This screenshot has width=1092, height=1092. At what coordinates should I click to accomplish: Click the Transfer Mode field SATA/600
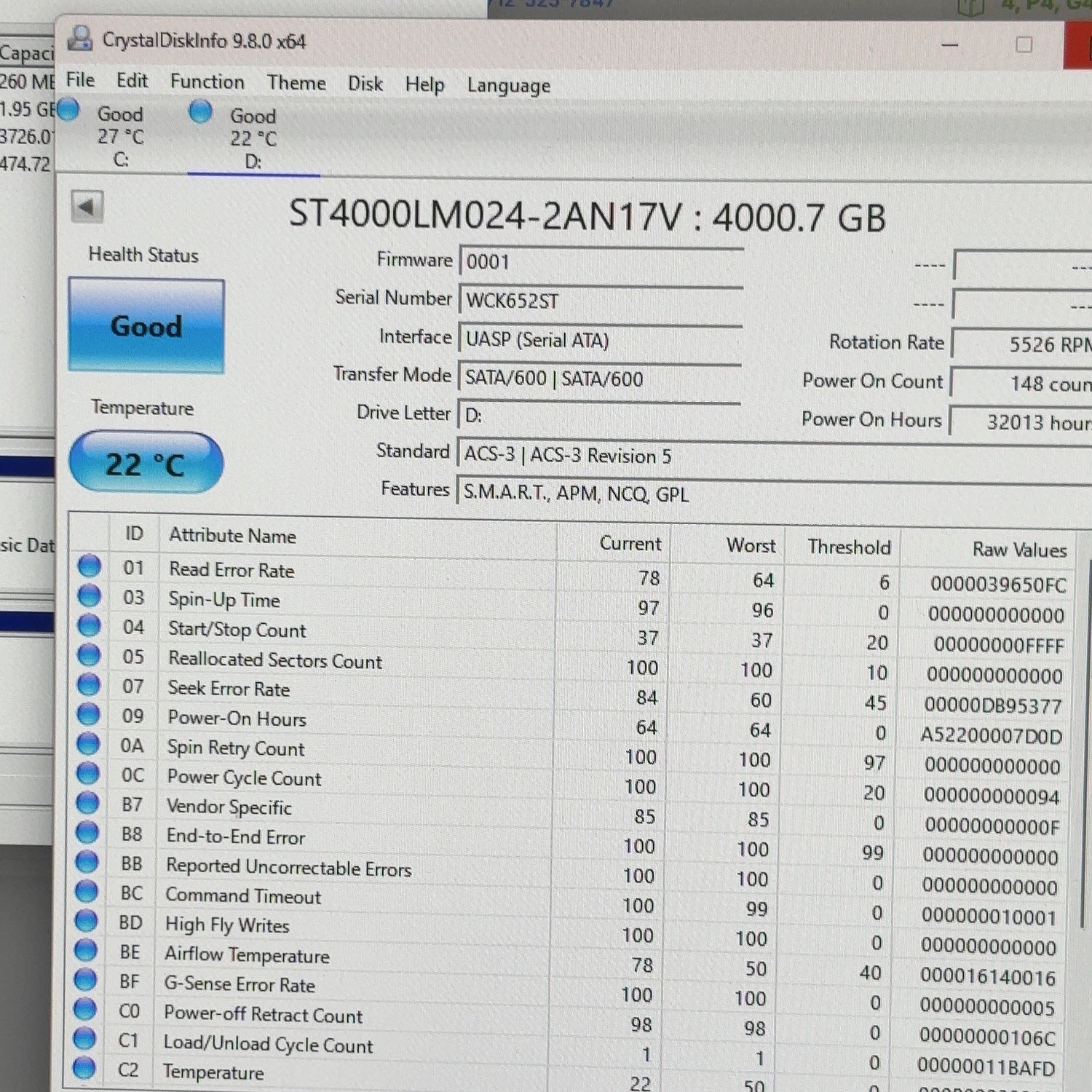(x=600, y=379)
